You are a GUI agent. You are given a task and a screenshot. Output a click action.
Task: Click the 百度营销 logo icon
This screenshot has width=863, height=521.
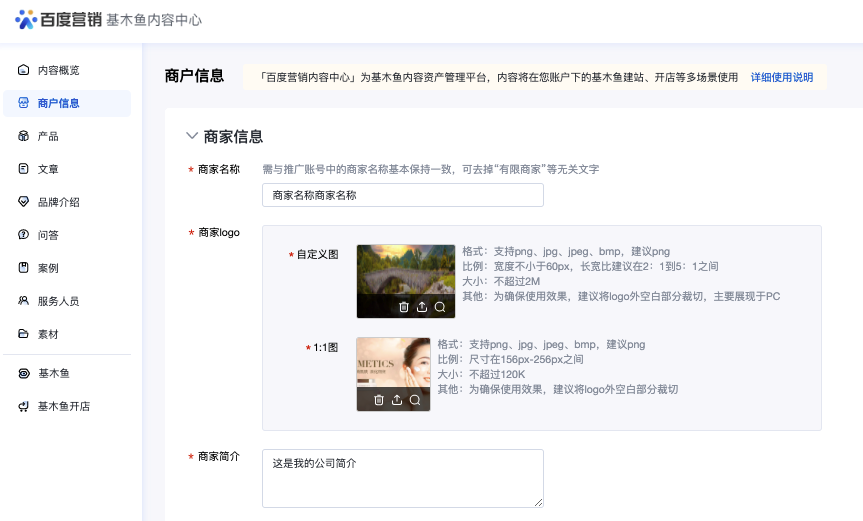click(26, 19)
